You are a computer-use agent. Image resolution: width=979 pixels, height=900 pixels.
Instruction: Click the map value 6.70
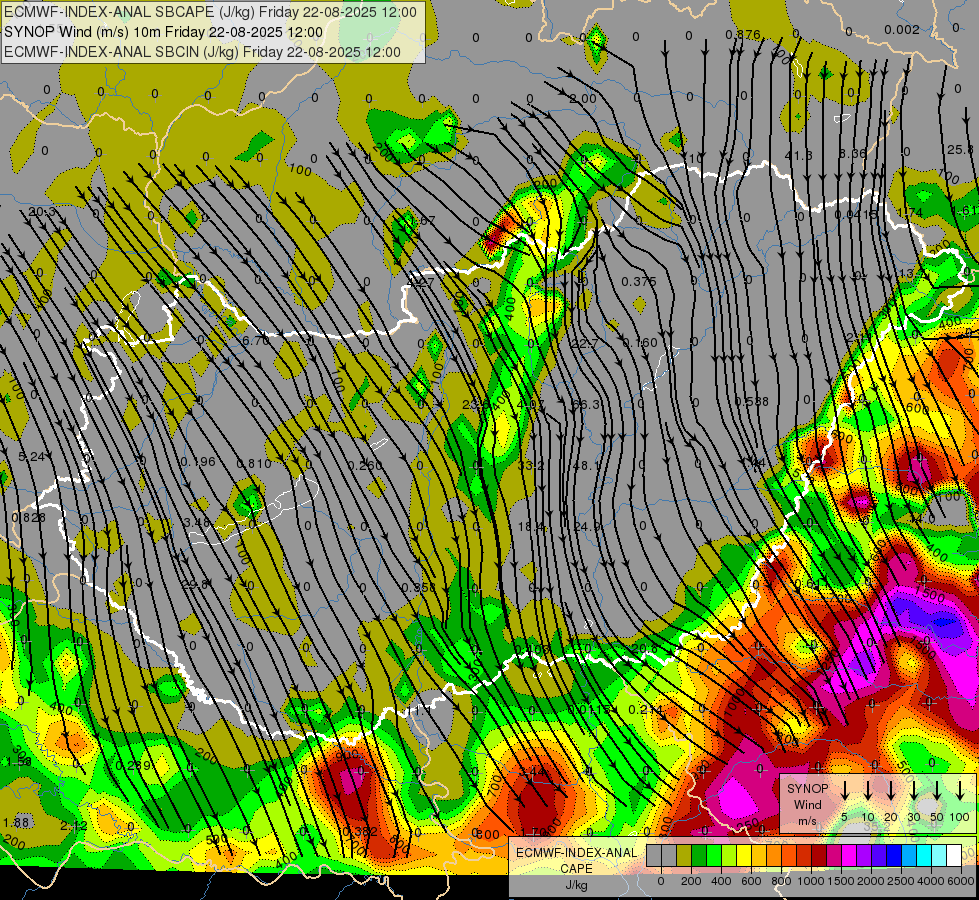pyautogui.click(x=255, y=340)
